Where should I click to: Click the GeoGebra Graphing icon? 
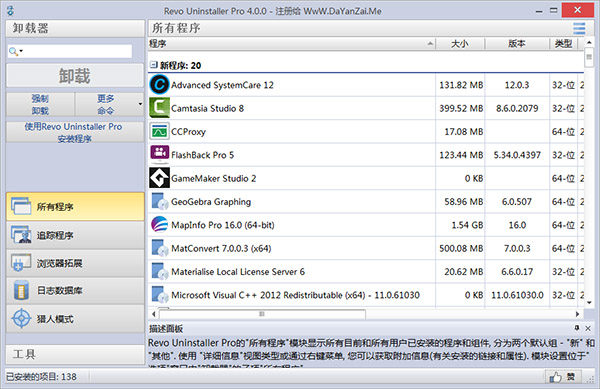pyautogui.click(x=160, y=202)
